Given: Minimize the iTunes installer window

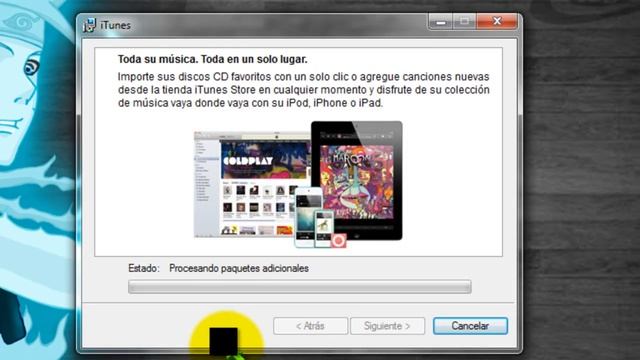Looking at the screenshot, I should (440, 21).
